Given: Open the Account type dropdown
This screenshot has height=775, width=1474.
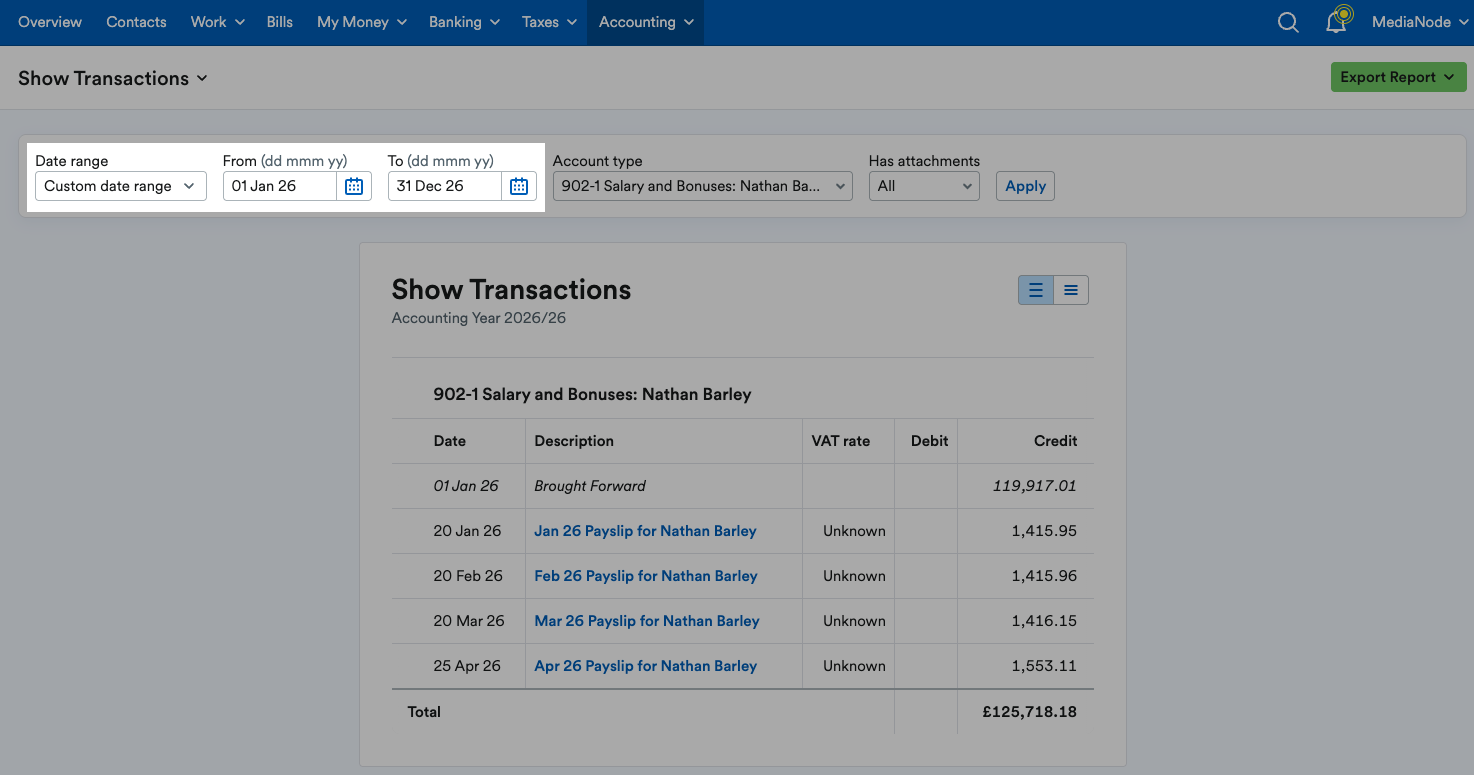Looking at the screenshot, I should point(702,186).
